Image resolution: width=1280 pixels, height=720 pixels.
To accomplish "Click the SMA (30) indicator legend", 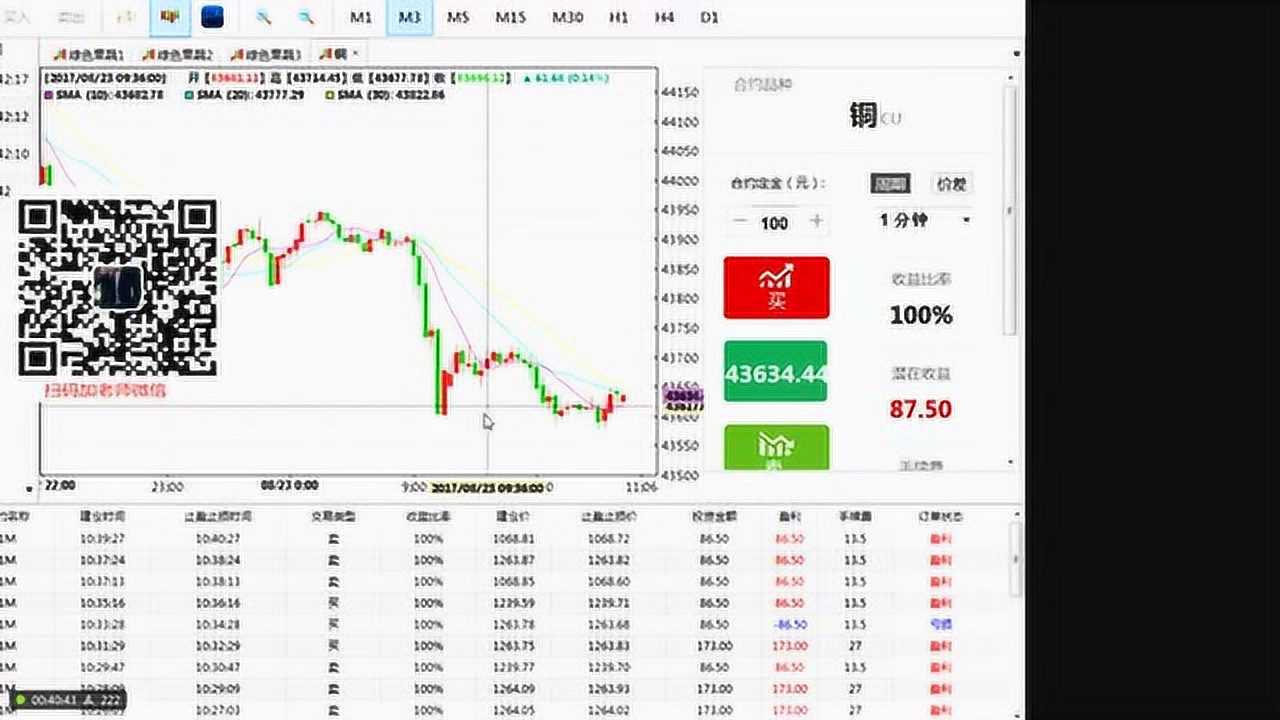I will [x=385, y=95].
